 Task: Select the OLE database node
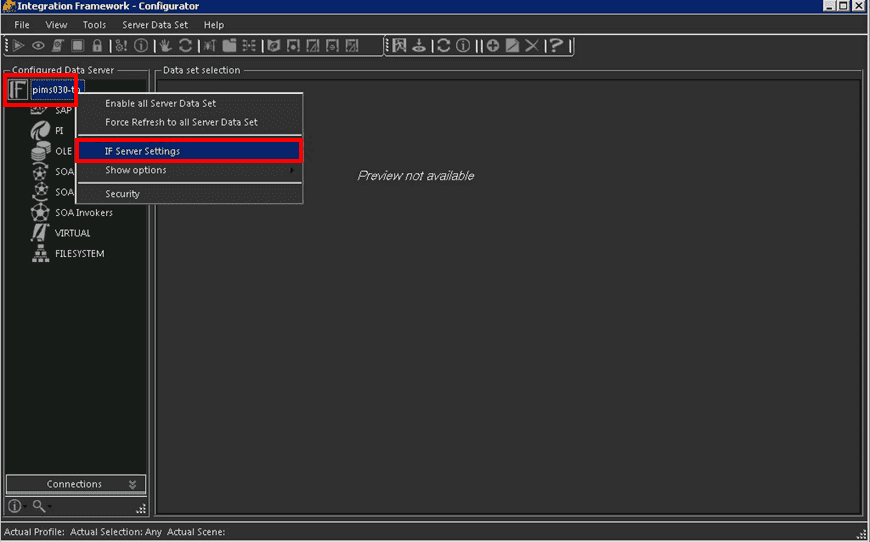(63, 151)
